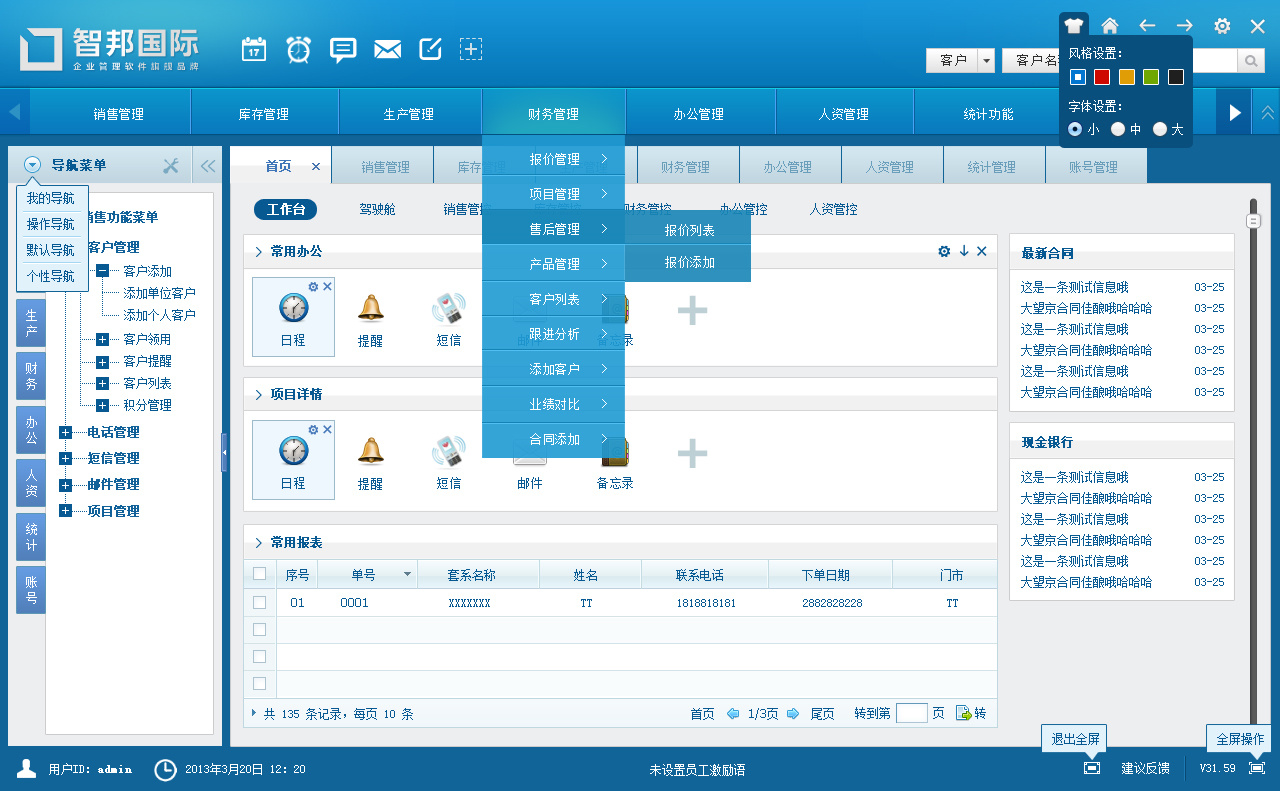The width and height of the screenshot is (1280, 791).
Task: Click the envelope mail icon in the header
Action: pyautogui.click(x=387, y=49)
